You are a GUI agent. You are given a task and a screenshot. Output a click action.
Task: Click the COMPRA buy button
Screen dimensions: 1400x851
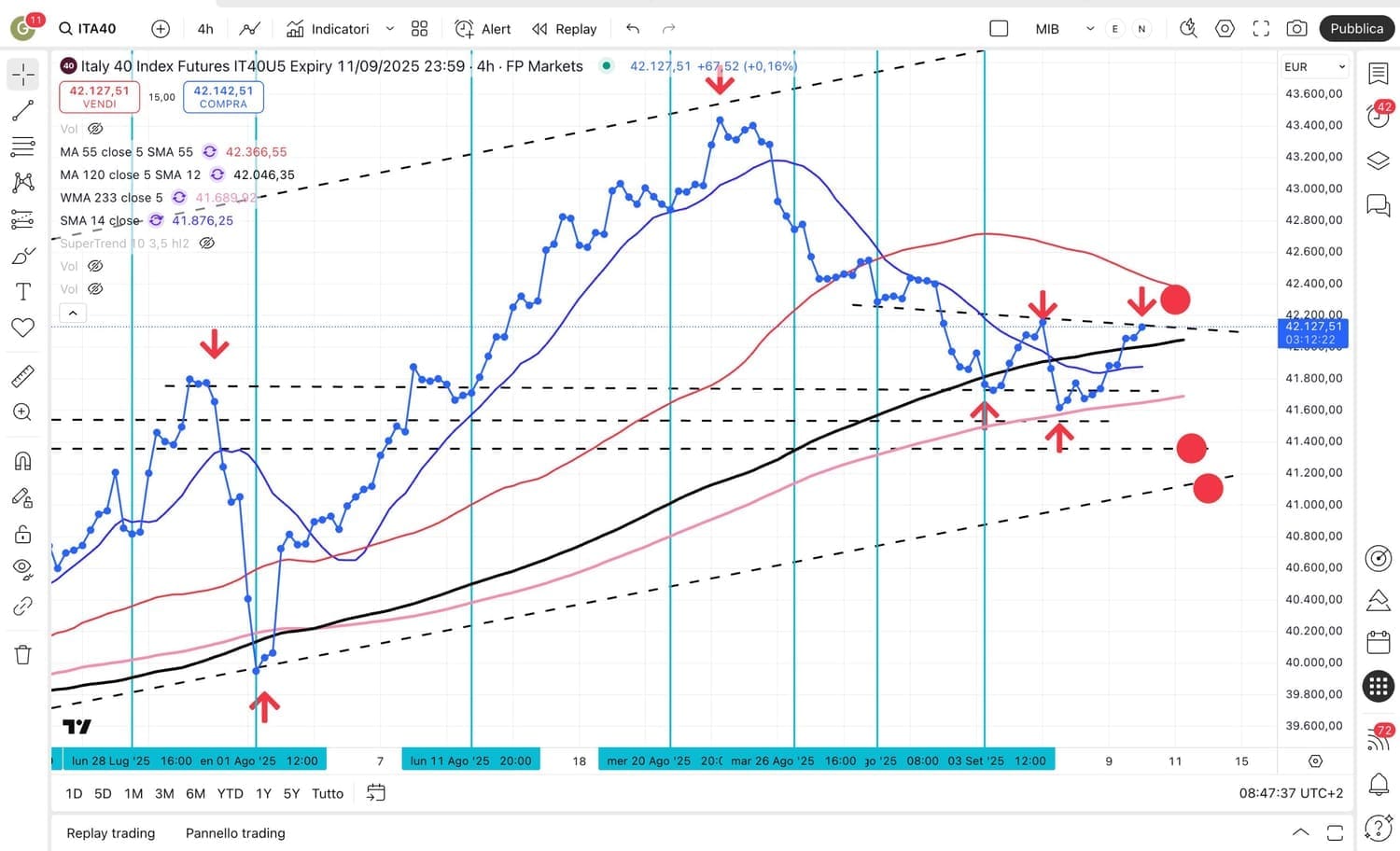tap(223, 97)
